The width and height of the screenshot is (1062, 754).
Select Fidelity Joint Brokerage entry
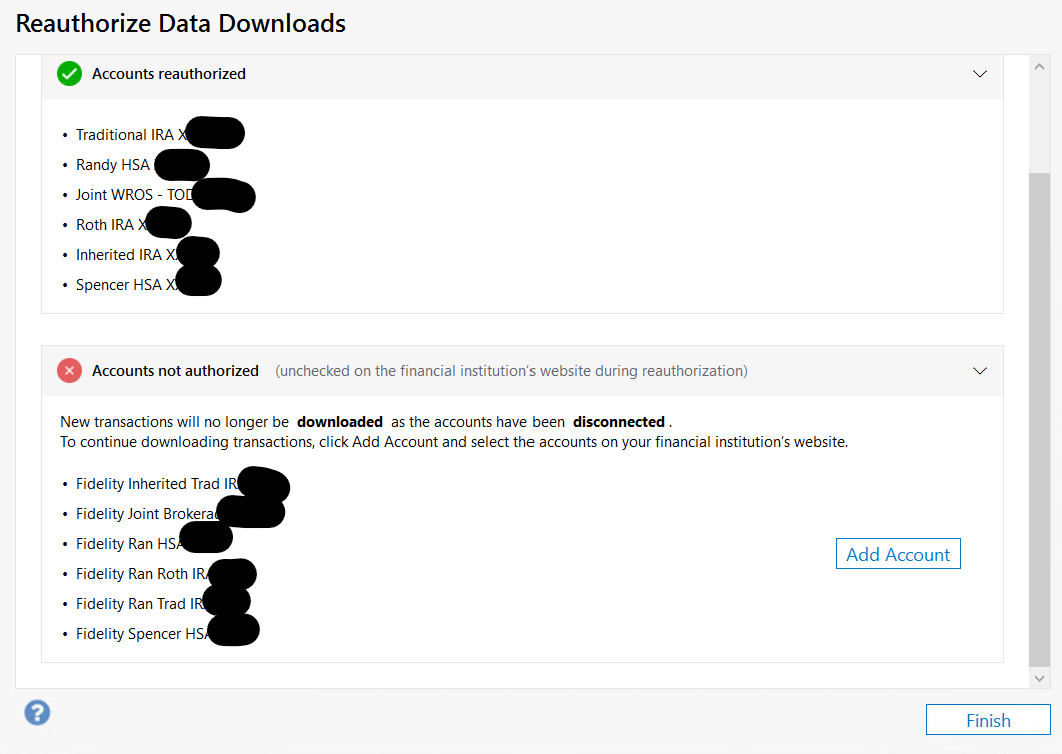pyautogui.click(x=173, y=514)
